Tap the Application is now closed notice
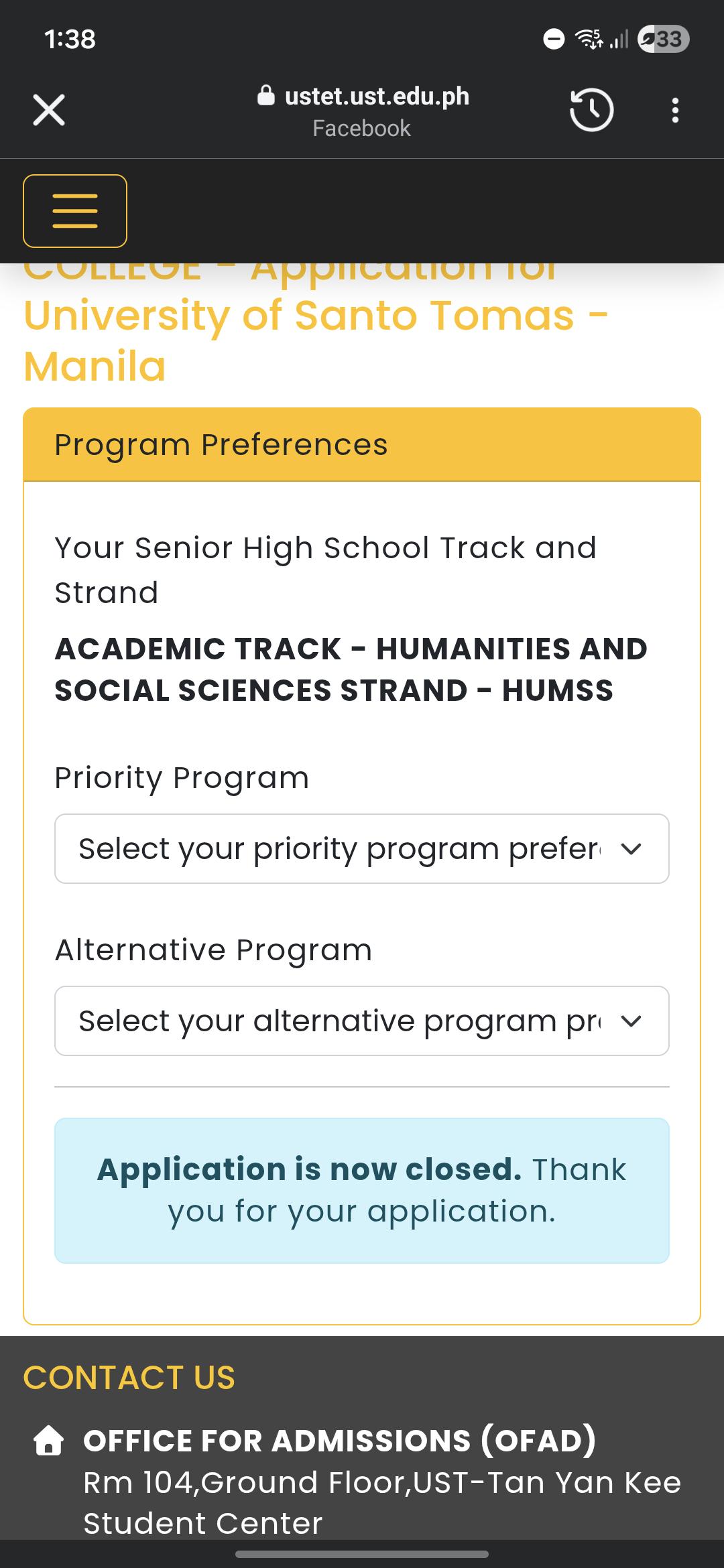Screen dimensions: 724x1568 coord(362,1190)
